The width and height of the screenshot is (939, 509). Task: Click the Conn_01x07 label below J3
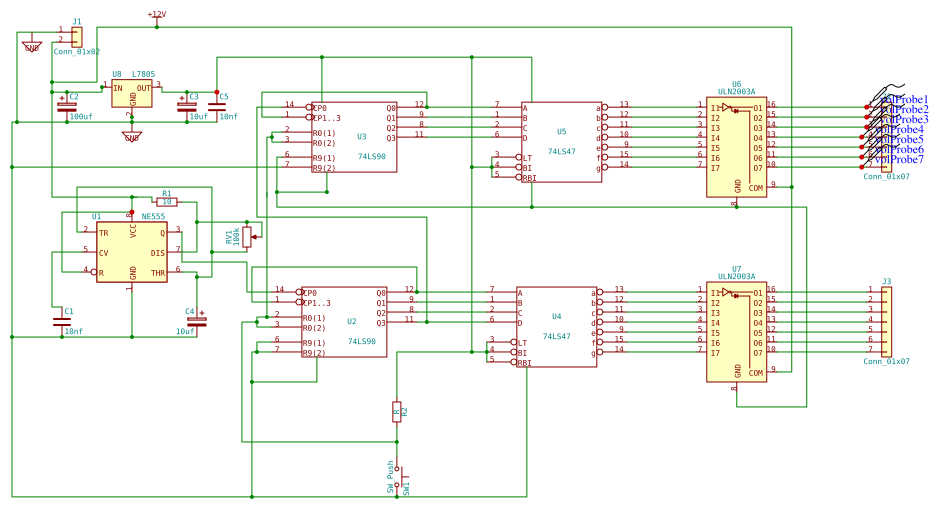tap(886, 361)
